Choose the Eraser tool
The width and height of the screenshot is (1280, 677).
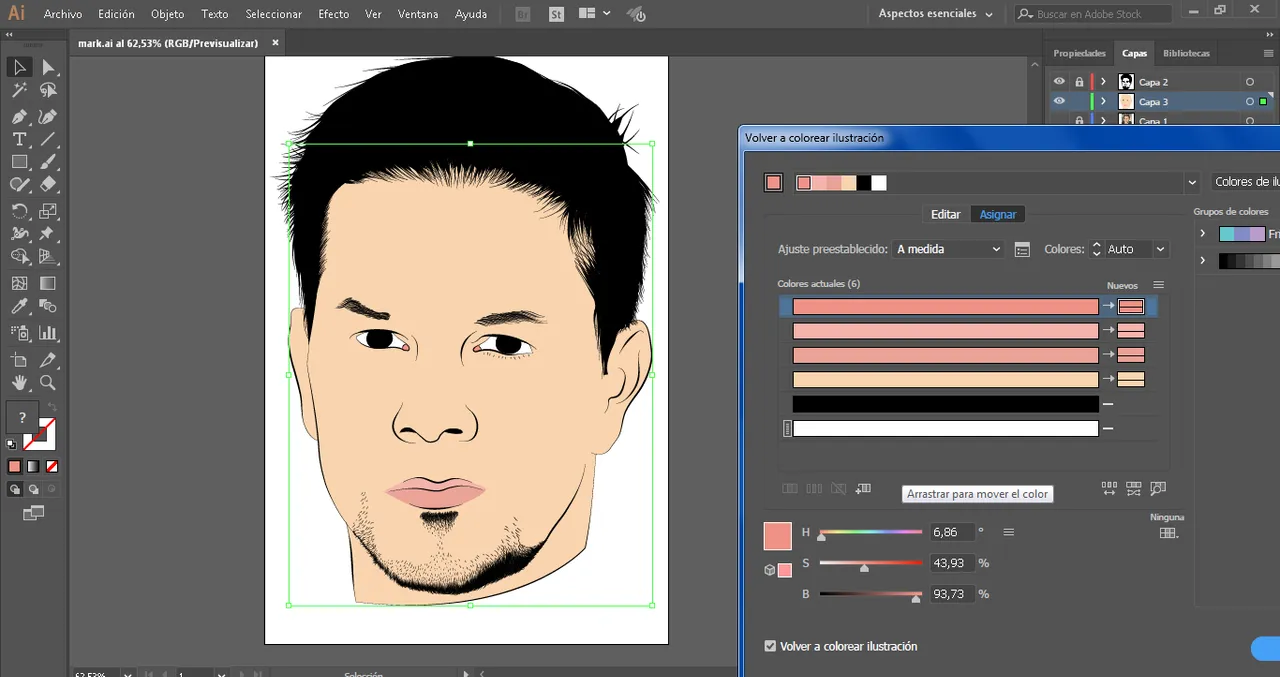coord(47,185)
